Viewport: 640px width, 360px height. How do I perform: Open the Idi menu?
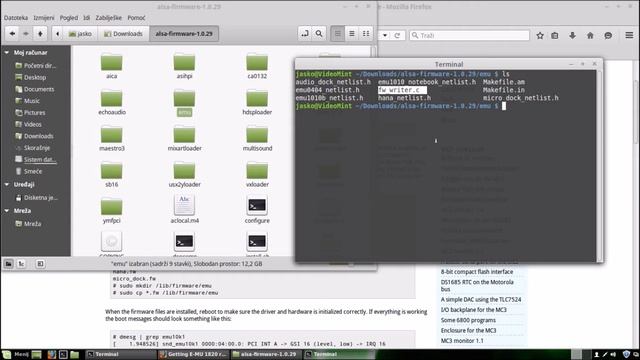[x=87, y=18]
